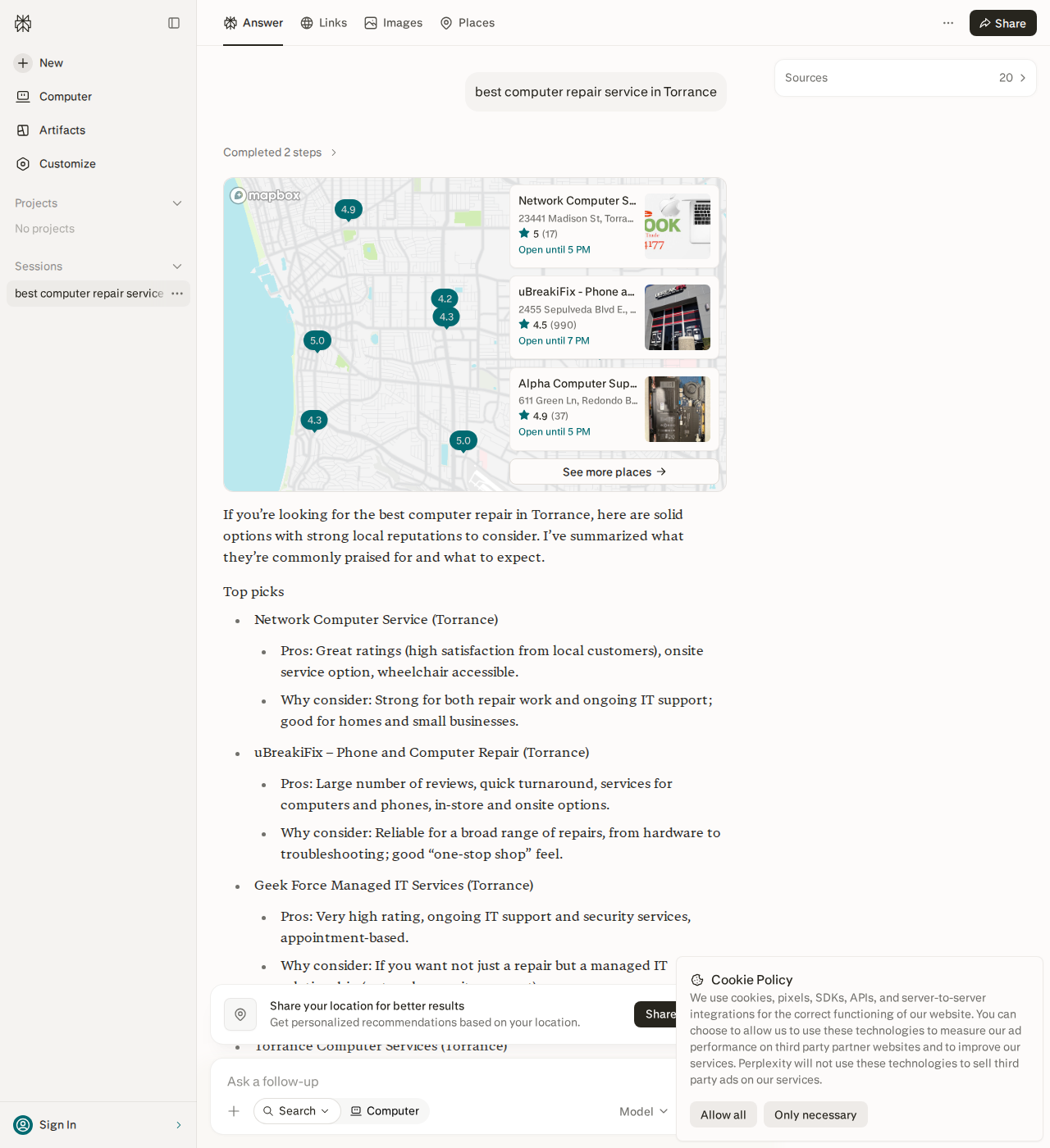Click the Perplexity logo icon
Image resolution: width=1050 pixels, height=1148 pixels.
coord(23,23)
